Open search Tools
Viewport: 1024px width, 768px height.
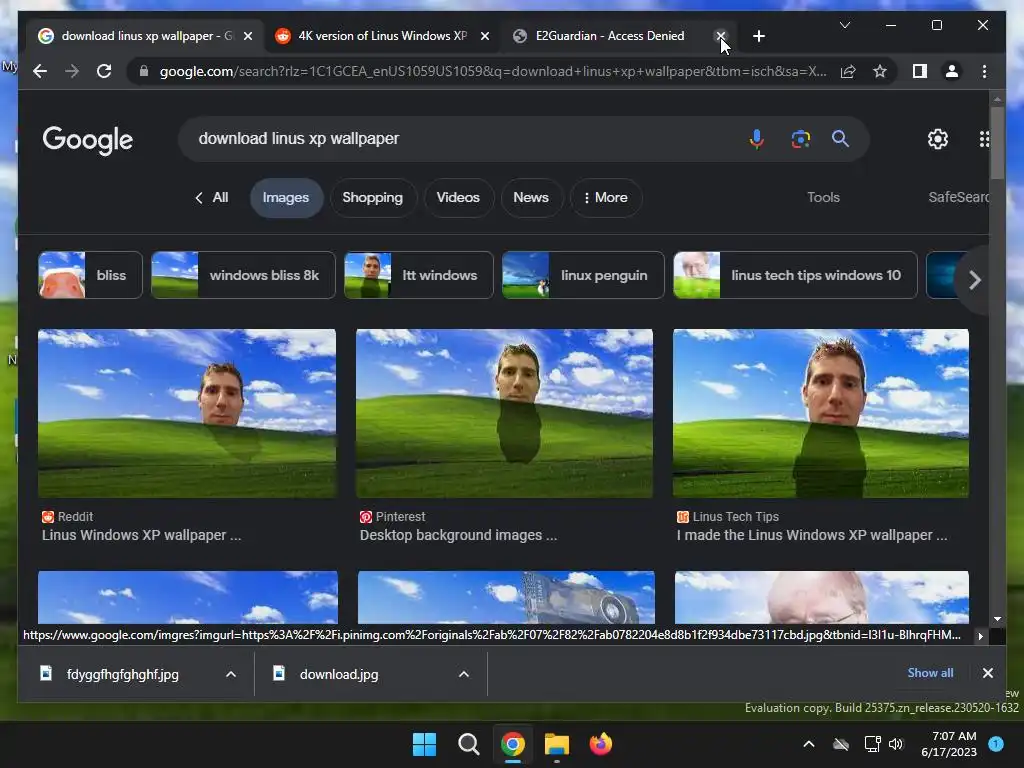coord(823,197)
